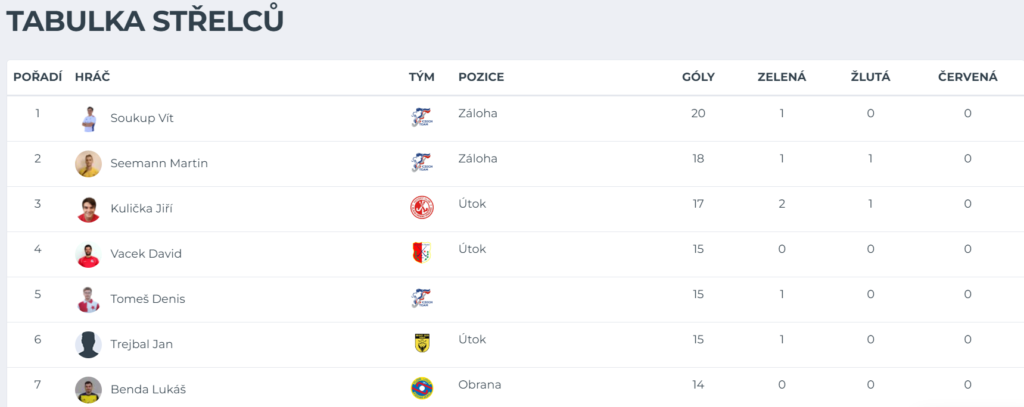Select player name Vacek David

pyautogui.click(x=146, y=254)
